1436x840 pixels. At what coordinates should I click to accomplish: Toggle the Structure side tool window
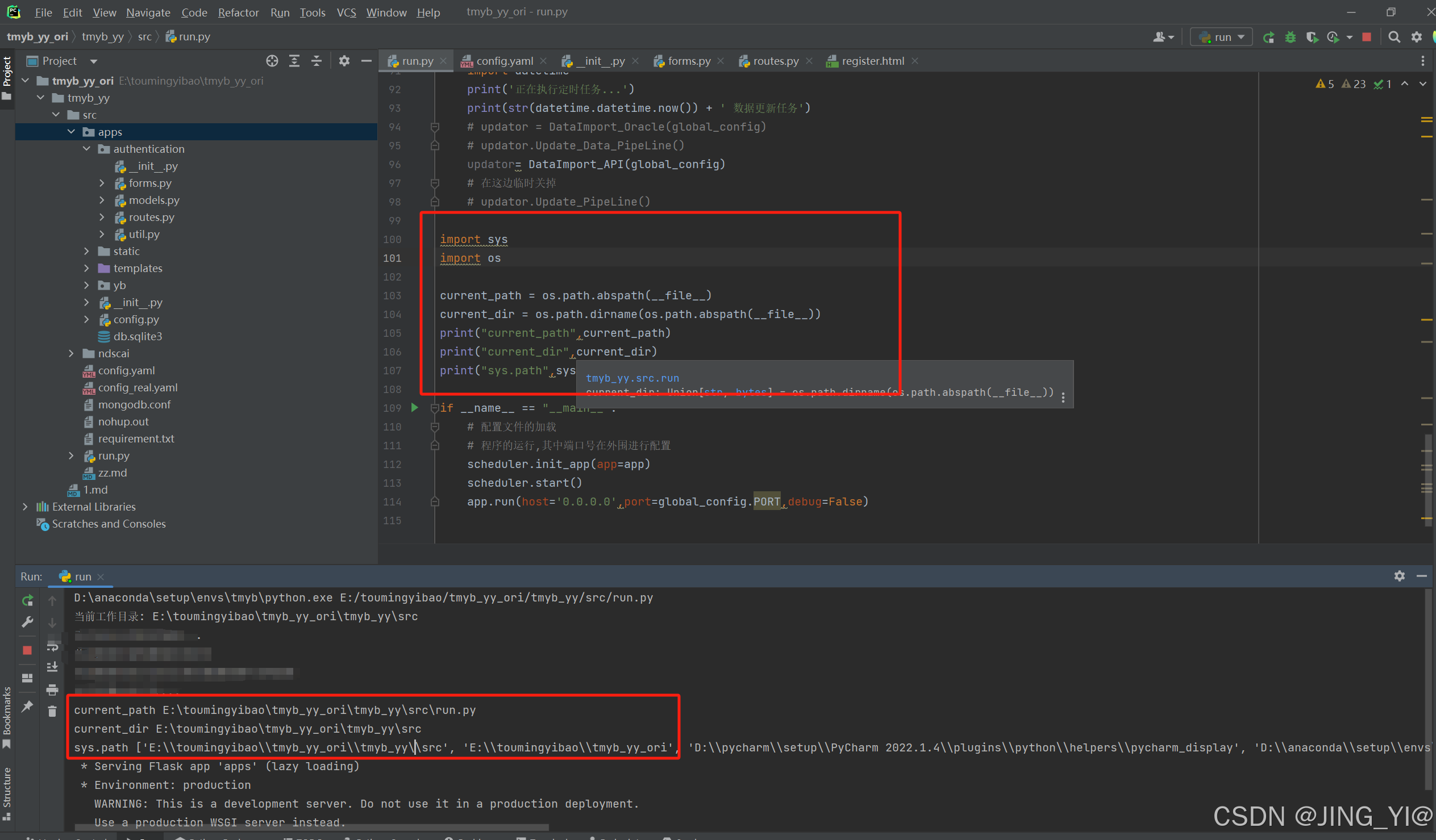[7, 793]
